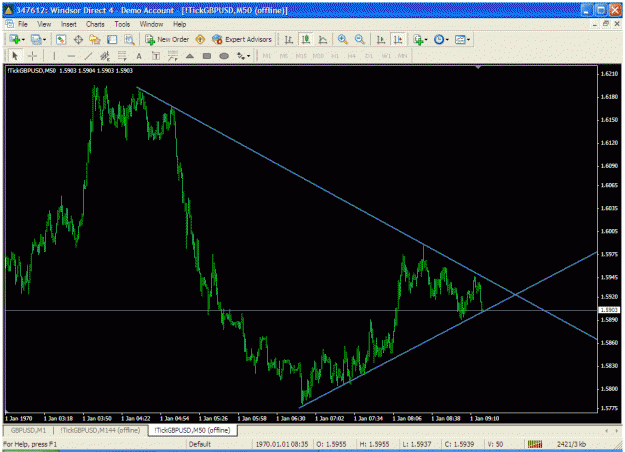The height and width of the screenshot is (452, 625).
Task: Switch to M15 timeframe button
Action: point(301,56)
